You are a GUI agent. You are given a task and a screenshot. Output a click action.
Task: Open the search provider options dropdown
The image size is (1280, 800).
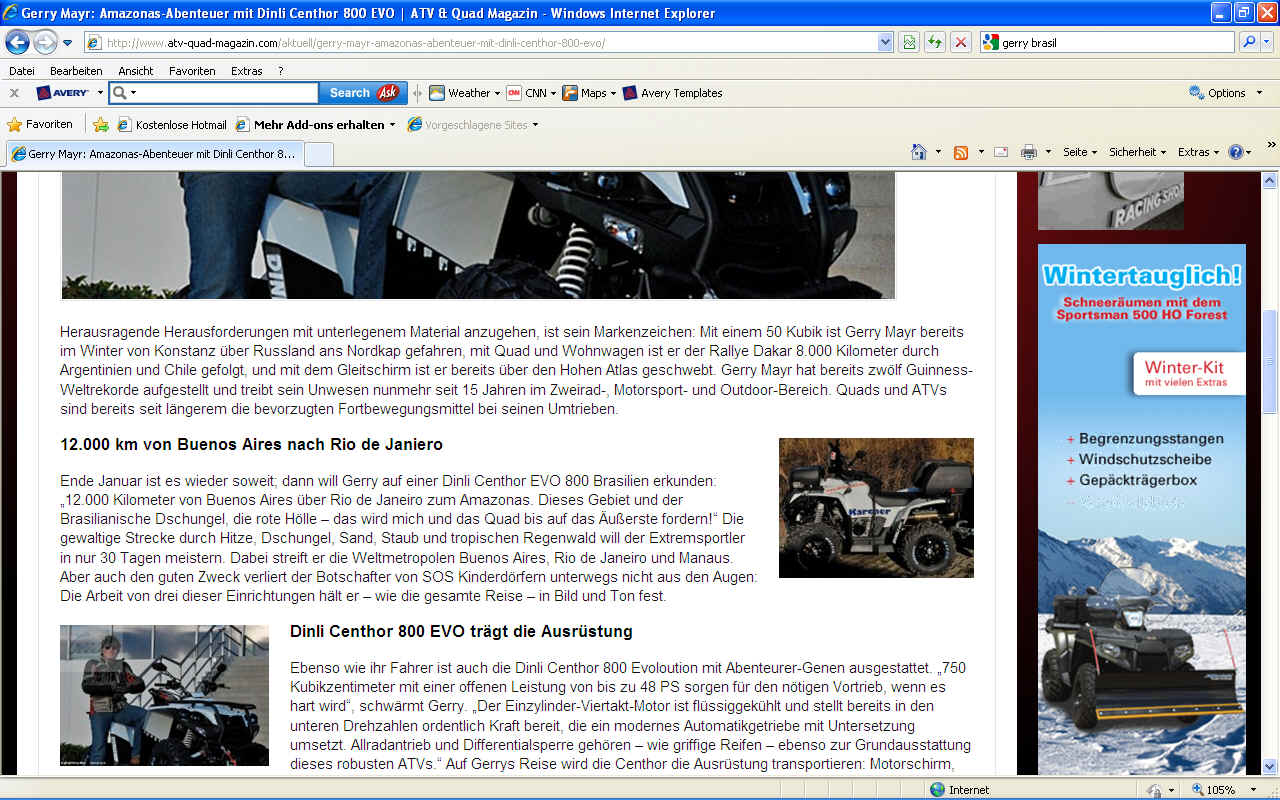(x=1268, y=43)
